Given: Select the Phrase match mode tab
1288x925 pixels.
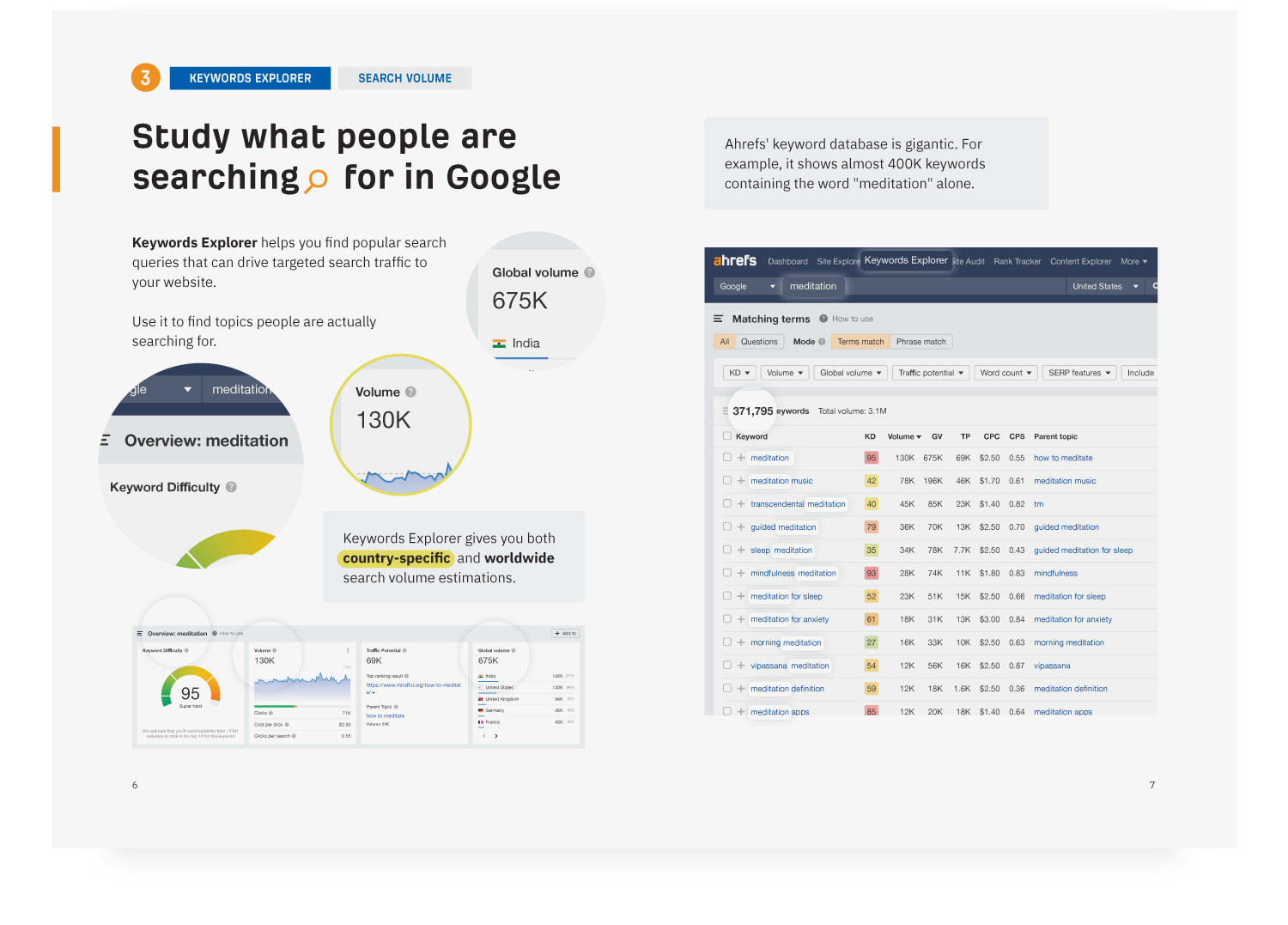Looking at the screenshot, I should (920, 342).
